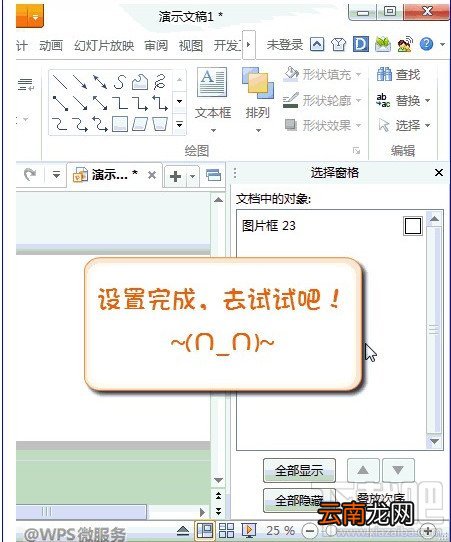Viewport: 451px width, 542px height.
Task: Select the scribble freehand shape tool
Action: click(x=160, y=82)
